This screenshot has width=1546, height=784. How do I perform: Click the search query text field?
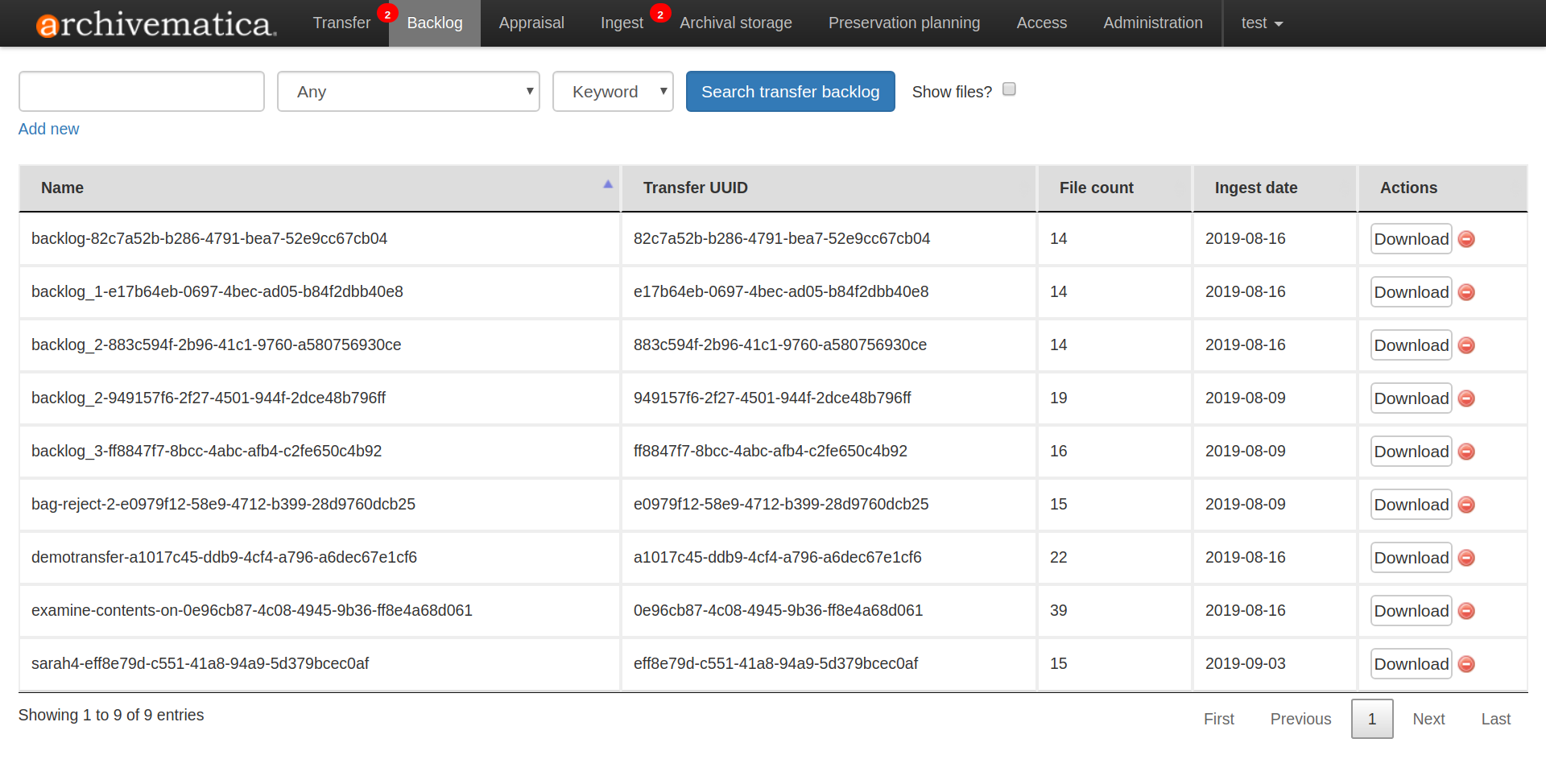tap(142, 92)
